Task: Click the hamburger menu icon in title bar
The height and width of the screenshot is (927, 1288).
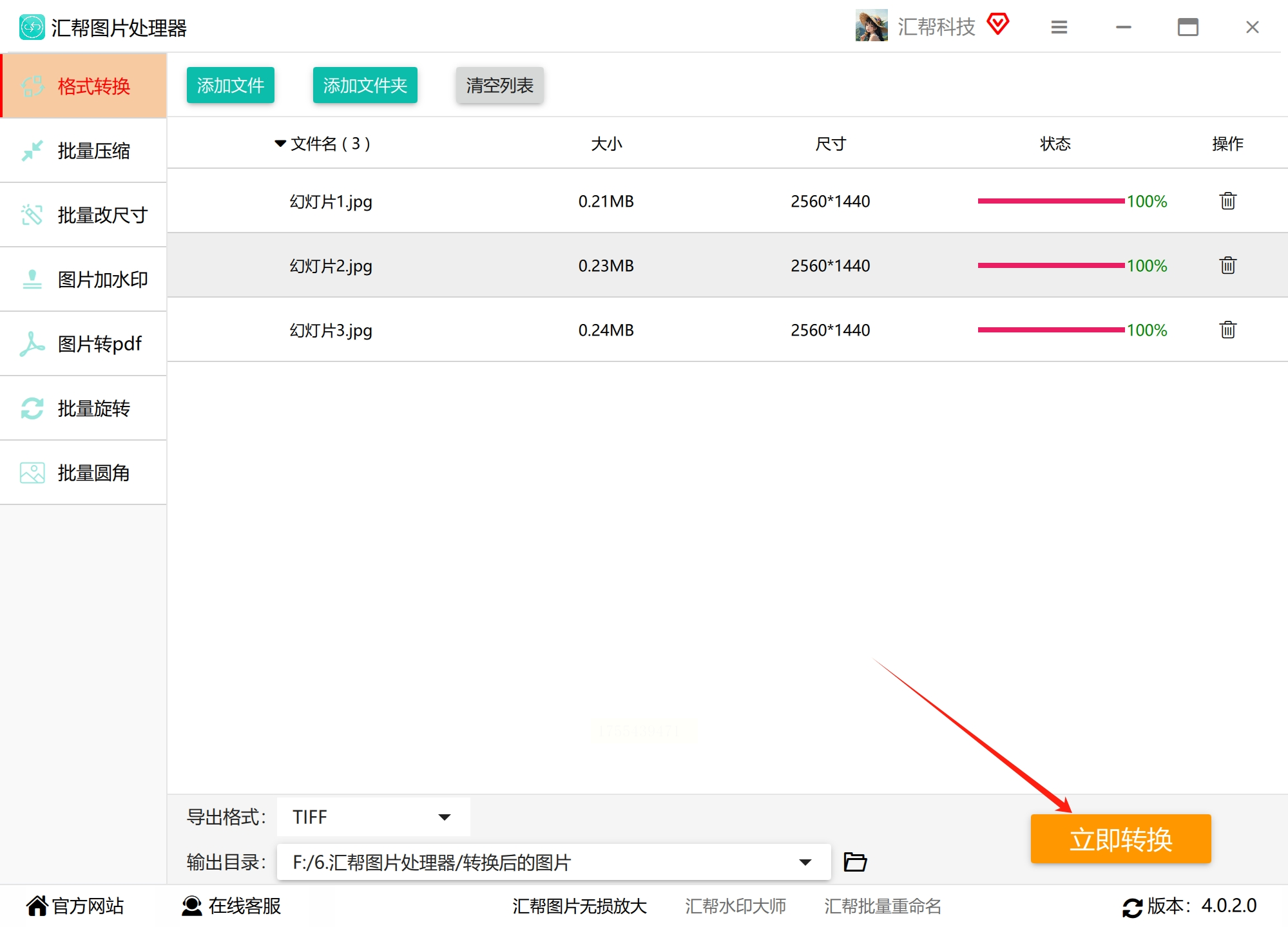Action: pyautogui.click(x=1059, y=27)
